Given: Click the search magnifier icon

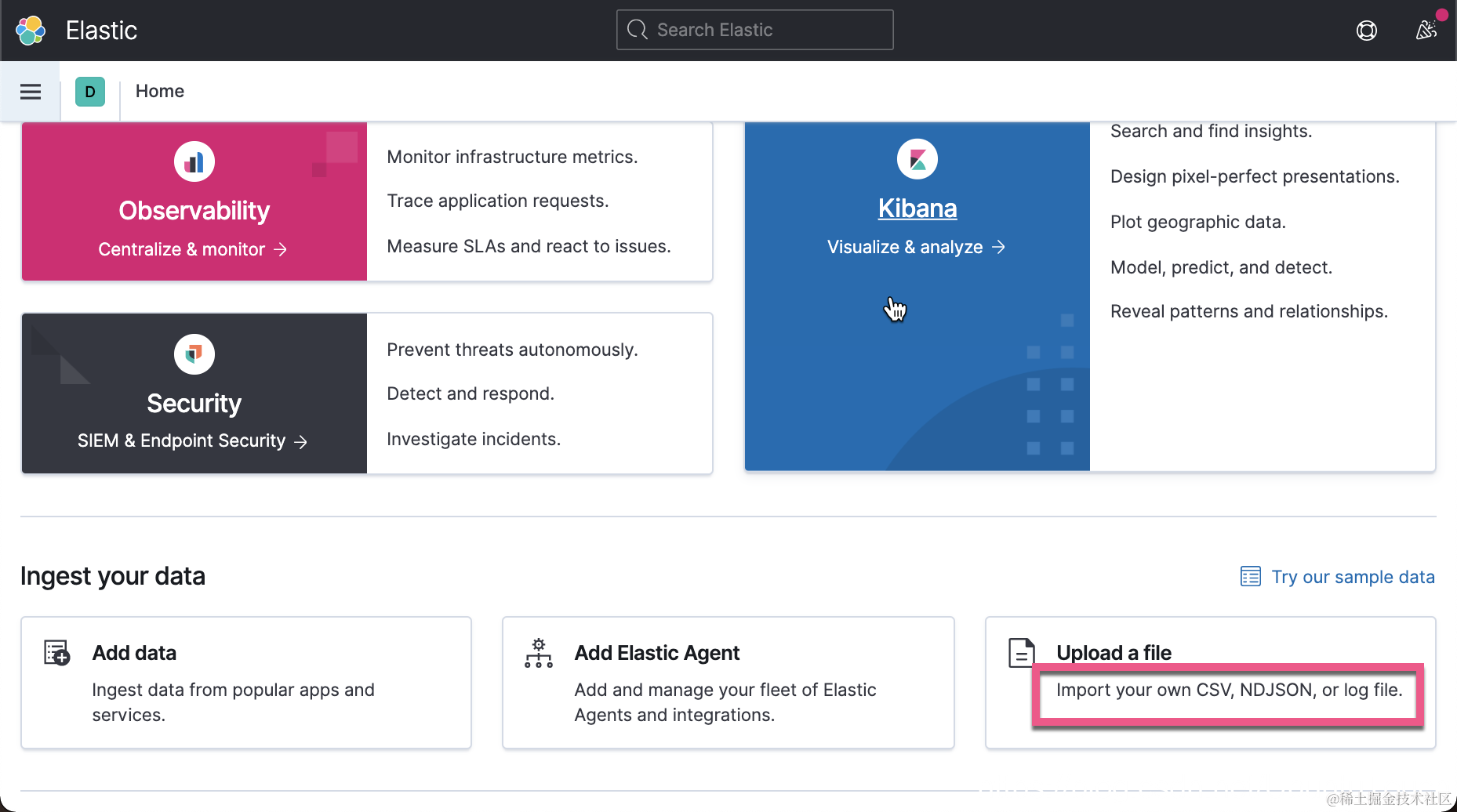Looking at the screenshot, I should tap(638, 30).
